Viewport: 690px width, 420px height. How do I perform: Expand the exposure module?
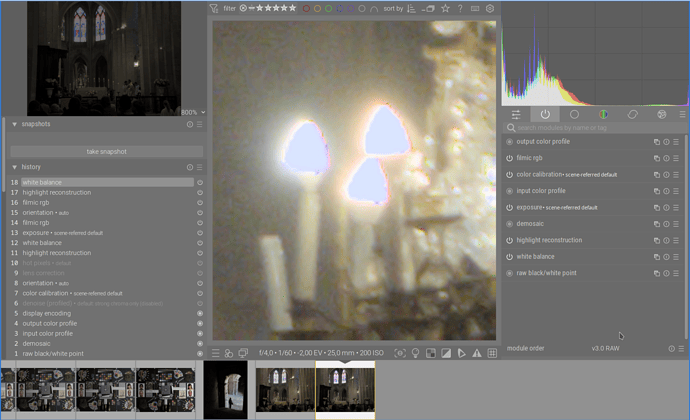pos(557,207)
